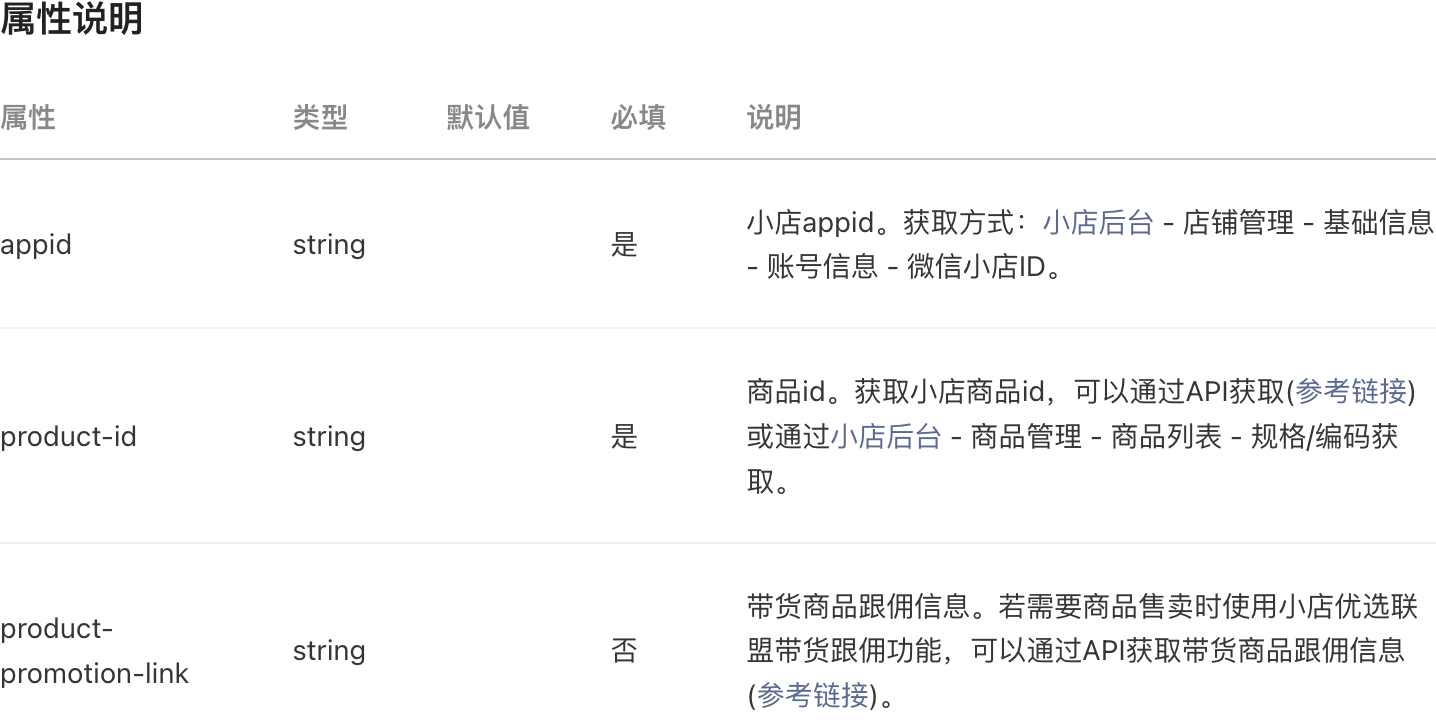Click the 带货商品跟佣信息 description text
Viewport: 1436px width, 726px height.
click(858, 605)
